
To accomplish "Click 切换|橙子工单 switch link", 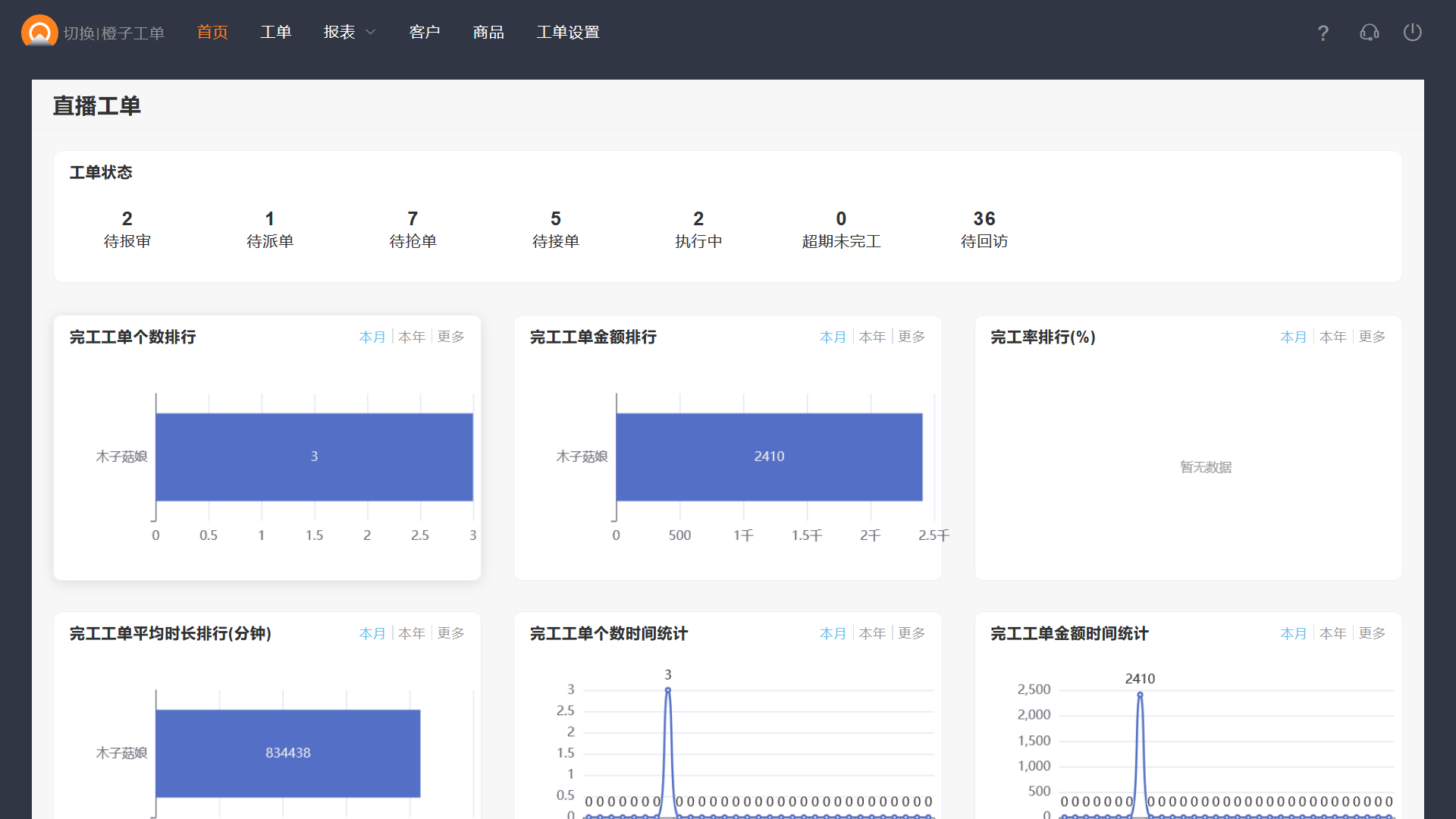I will (x=114, y=33).
